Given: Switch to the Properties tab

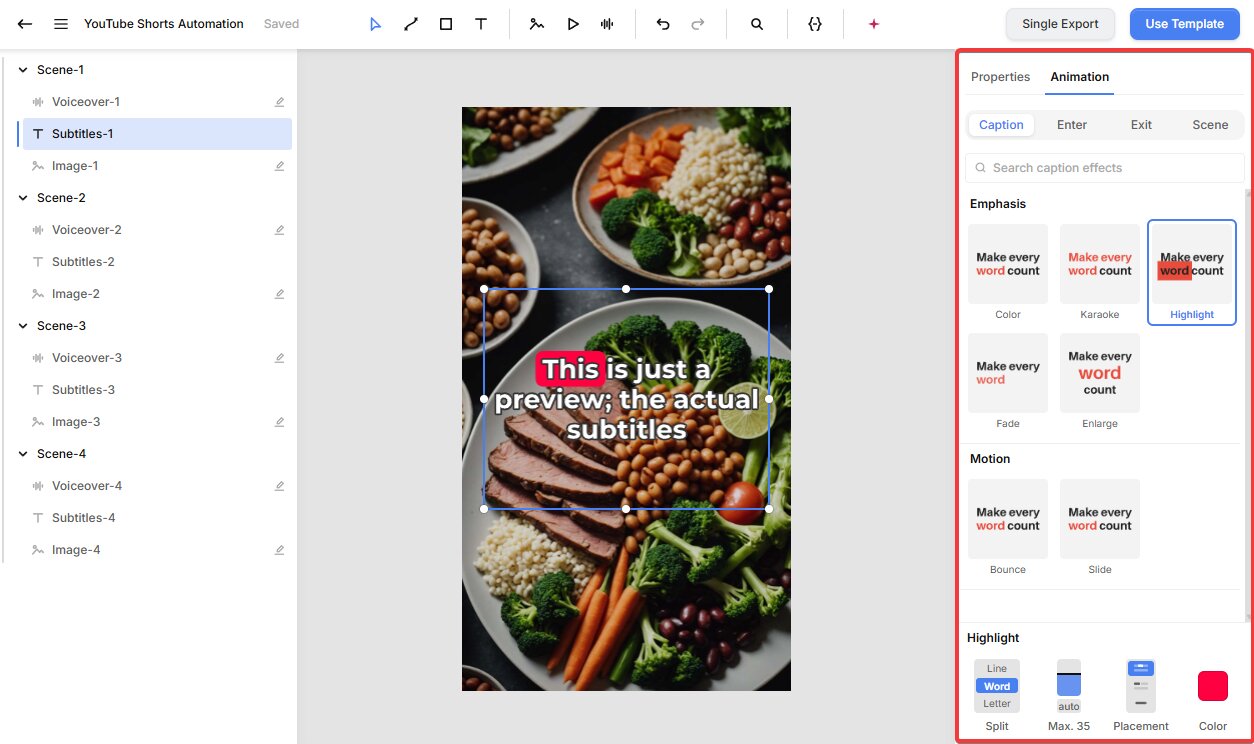Looking at the screenshot, I should pos(1000,77).
